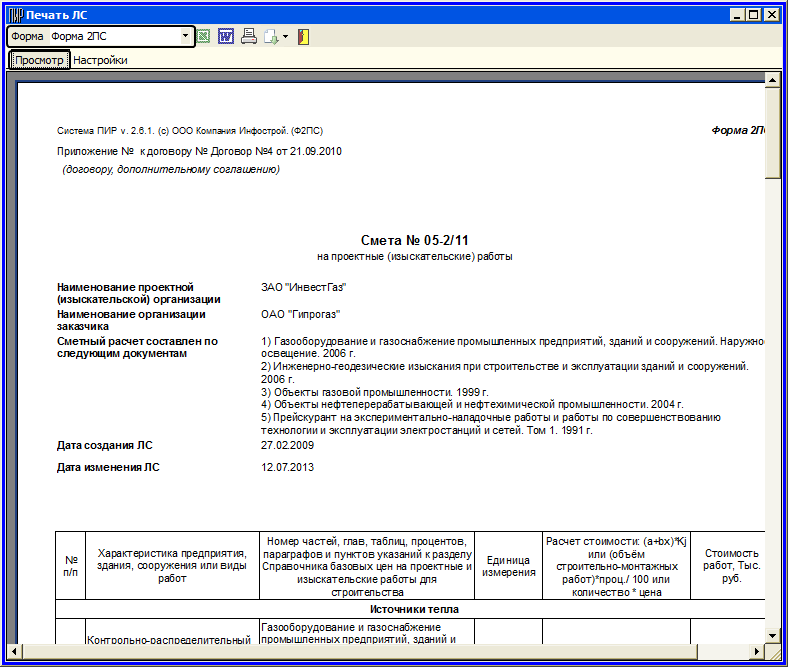Viewport: 788px width, 667px height.
Task: Export the report to Excel
Action: coord(204,37)
